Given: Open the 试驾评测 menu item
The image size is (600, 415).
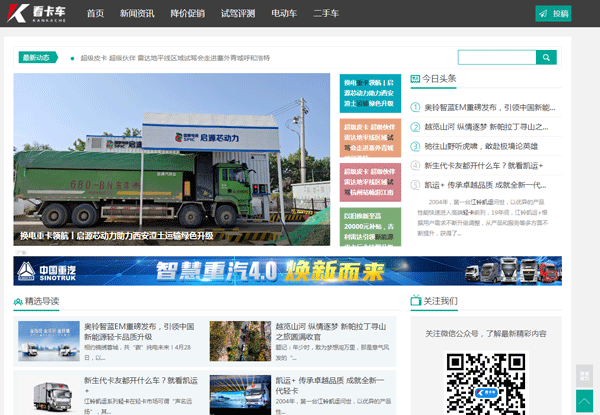Looking at the screenshot, I should coord(238,13).
